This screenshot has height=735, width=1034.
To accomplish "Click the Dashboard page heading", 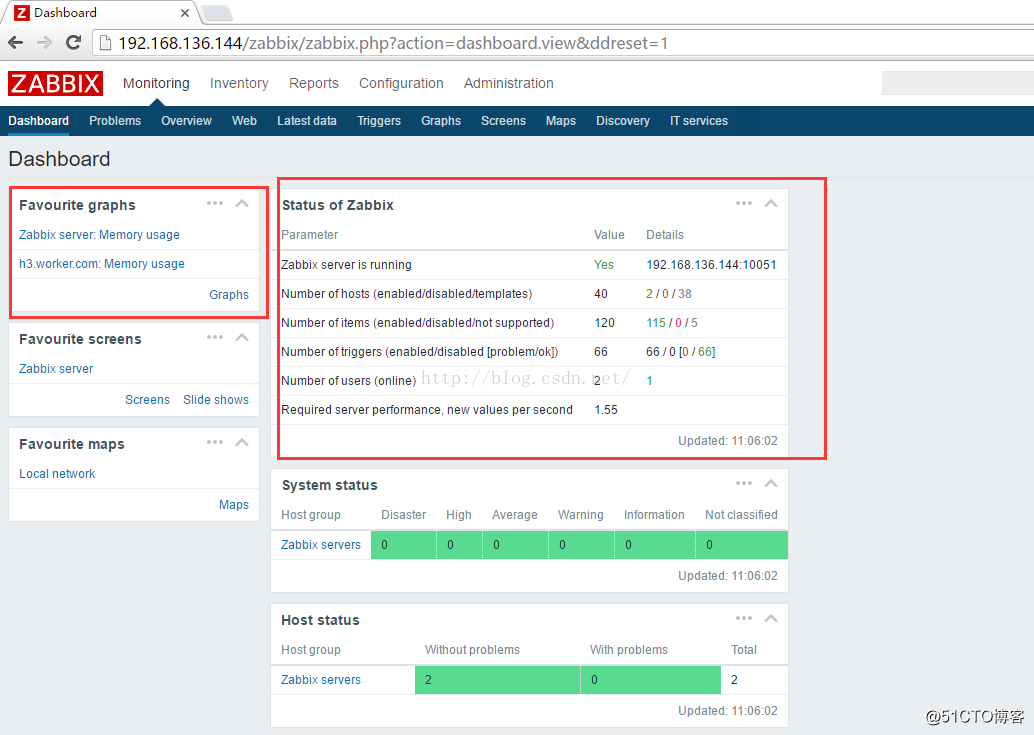I will pyautogui.click(x=59, y=159).
